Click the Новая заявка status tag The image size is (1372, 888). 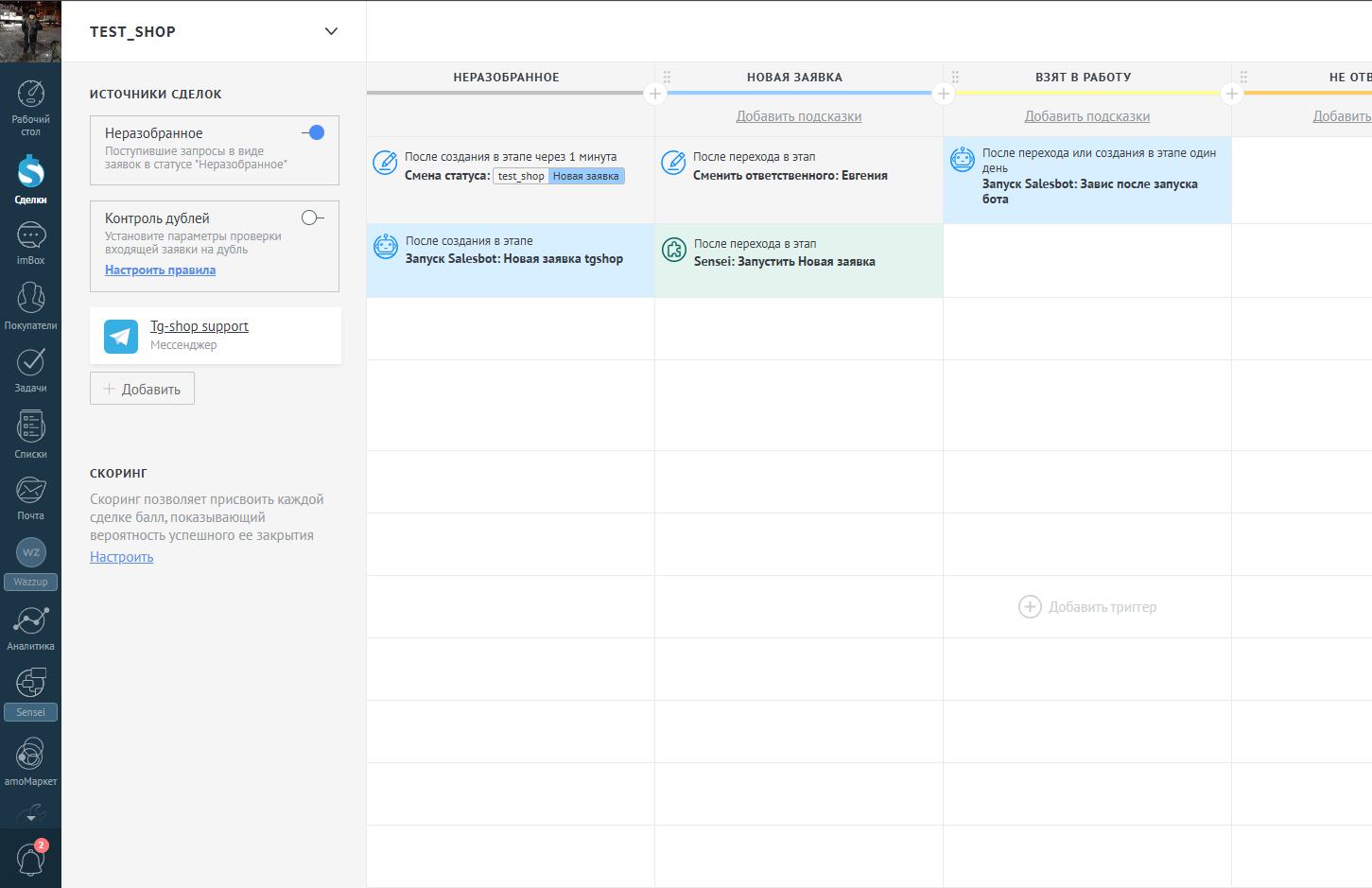pyautogui.click(x=586, y=176)
